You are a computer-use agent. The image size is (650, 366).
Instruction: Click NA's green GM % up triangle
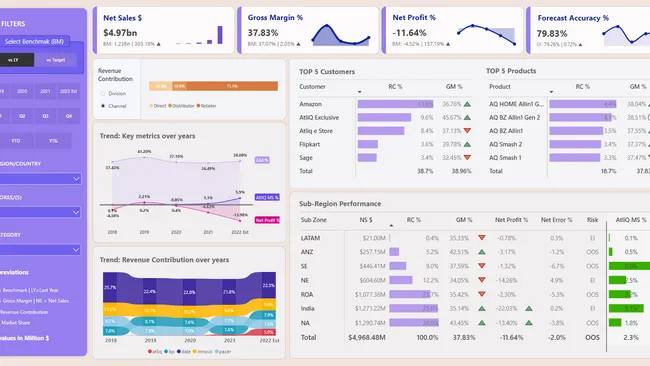[x=482, y=322]
